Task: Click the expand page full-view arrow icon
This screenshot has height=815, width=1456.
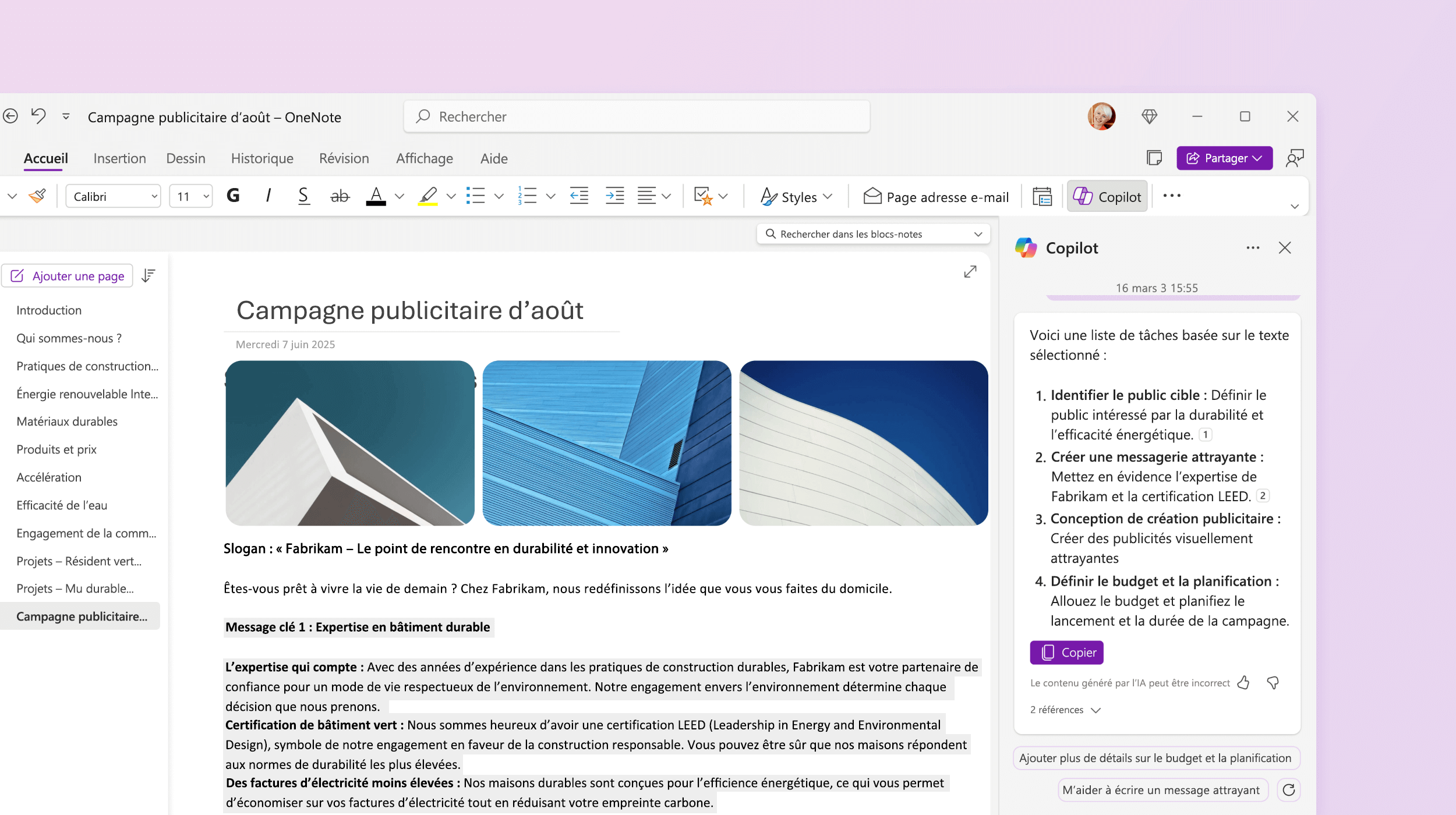Action: (x=970, y=272)
